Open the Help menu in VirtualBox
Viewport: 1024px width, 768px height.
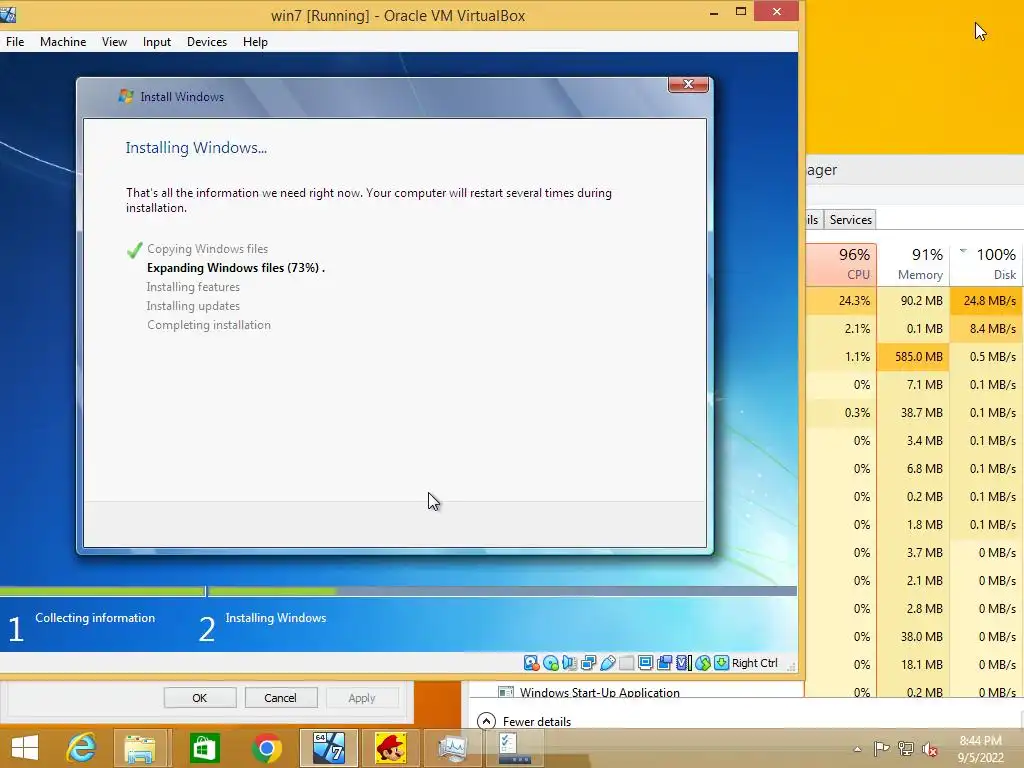coord(255,42)
